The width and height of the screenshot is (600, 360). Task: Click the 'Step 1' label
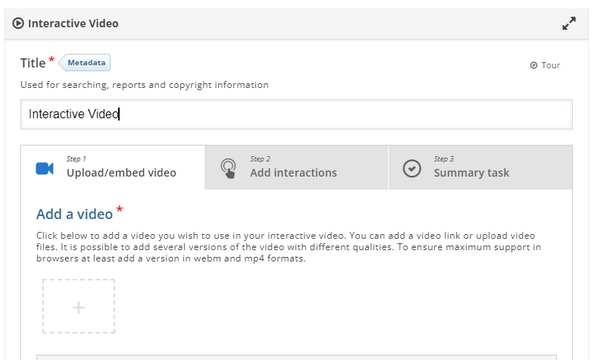77,159
